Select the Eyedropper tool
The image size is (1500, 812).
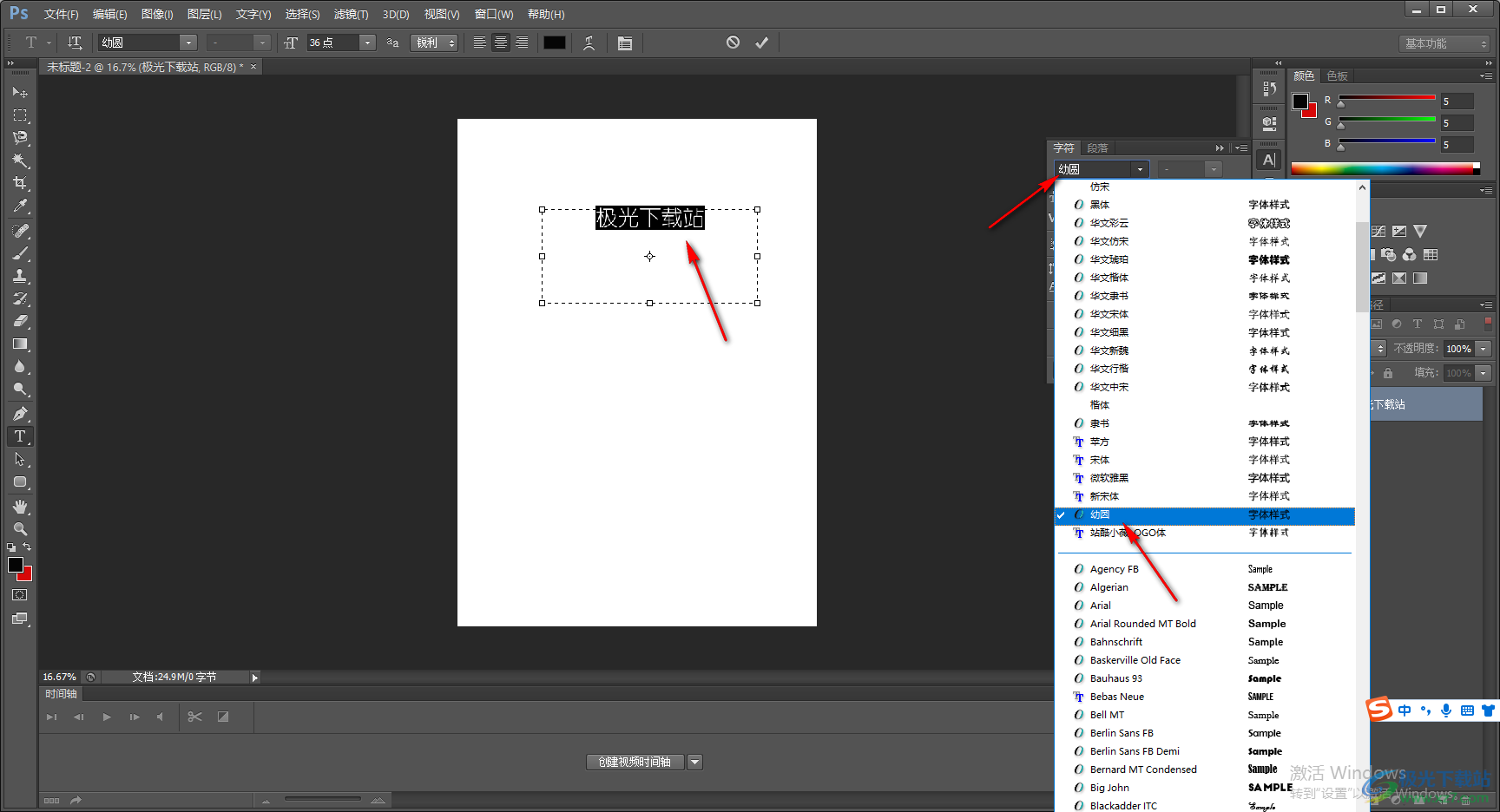click(x=20, y=206)
